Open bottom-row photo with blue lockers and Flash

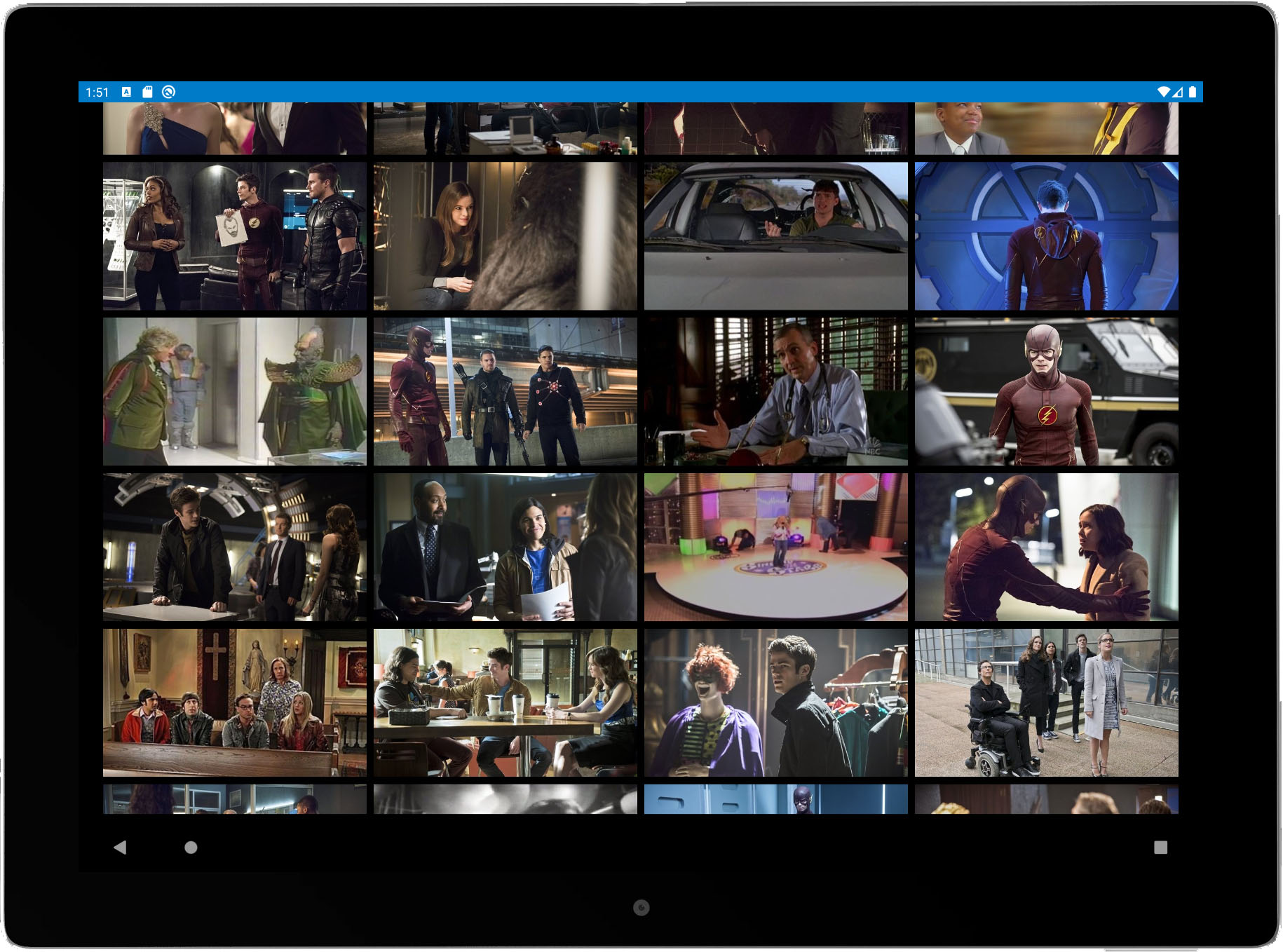[x=775, y=799]
